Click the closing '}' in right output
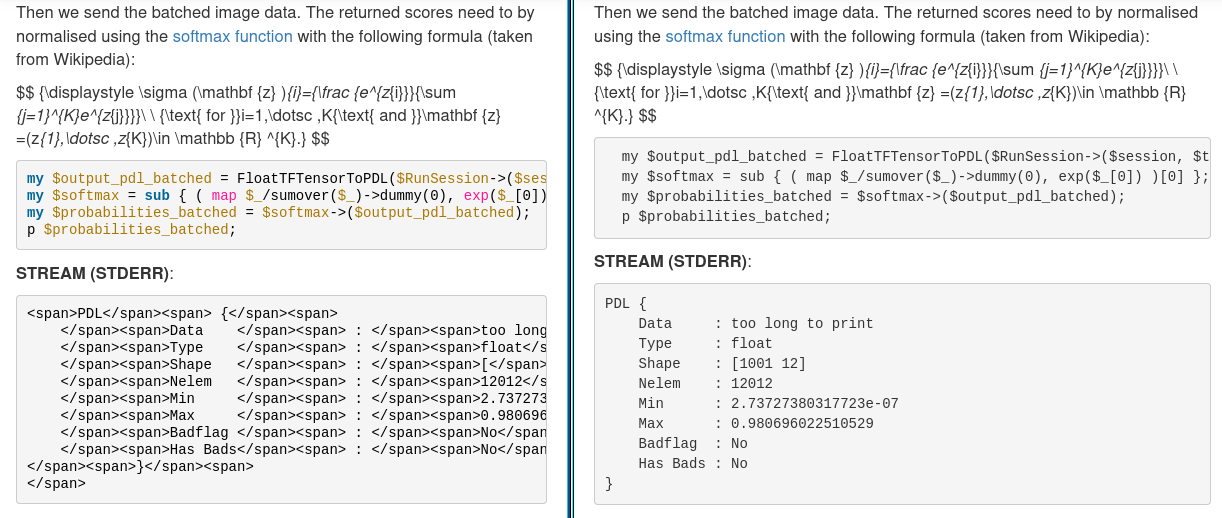Image resolution: width=1222 pixels, height=518 pixels. [609, 484]
